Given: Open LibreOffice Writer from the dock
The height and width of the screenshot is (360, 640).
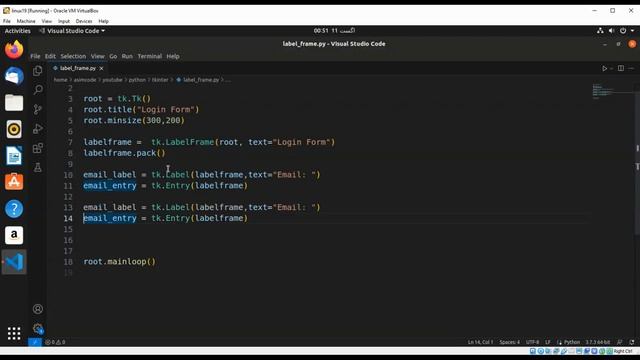Looking at the screenshot, I should pyautogui.click(x=14, y=156).
